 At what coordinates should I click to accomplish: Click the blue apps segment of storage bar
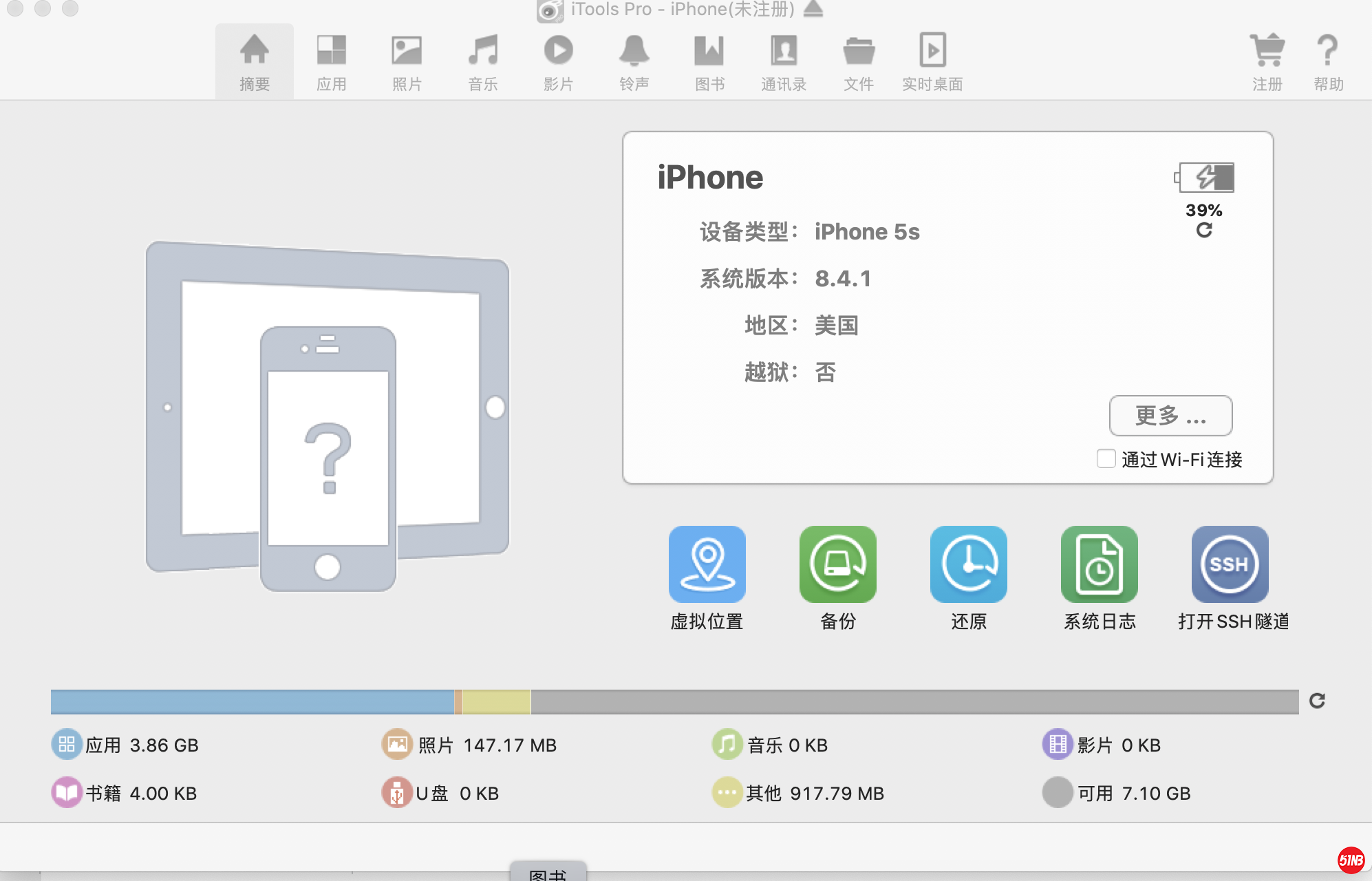point(252,701)
